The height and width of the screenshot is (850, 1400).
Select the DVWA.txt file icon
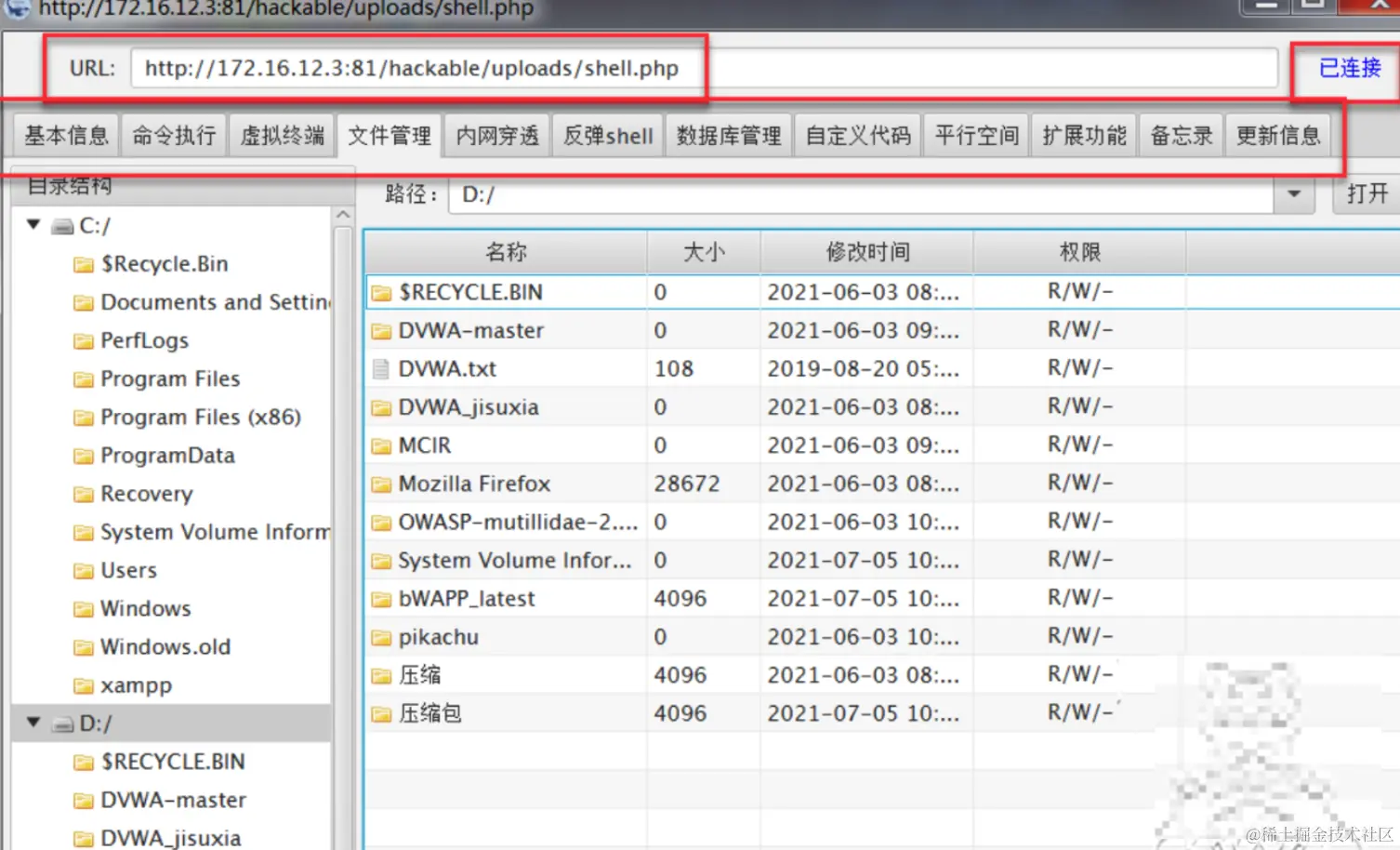380,369
